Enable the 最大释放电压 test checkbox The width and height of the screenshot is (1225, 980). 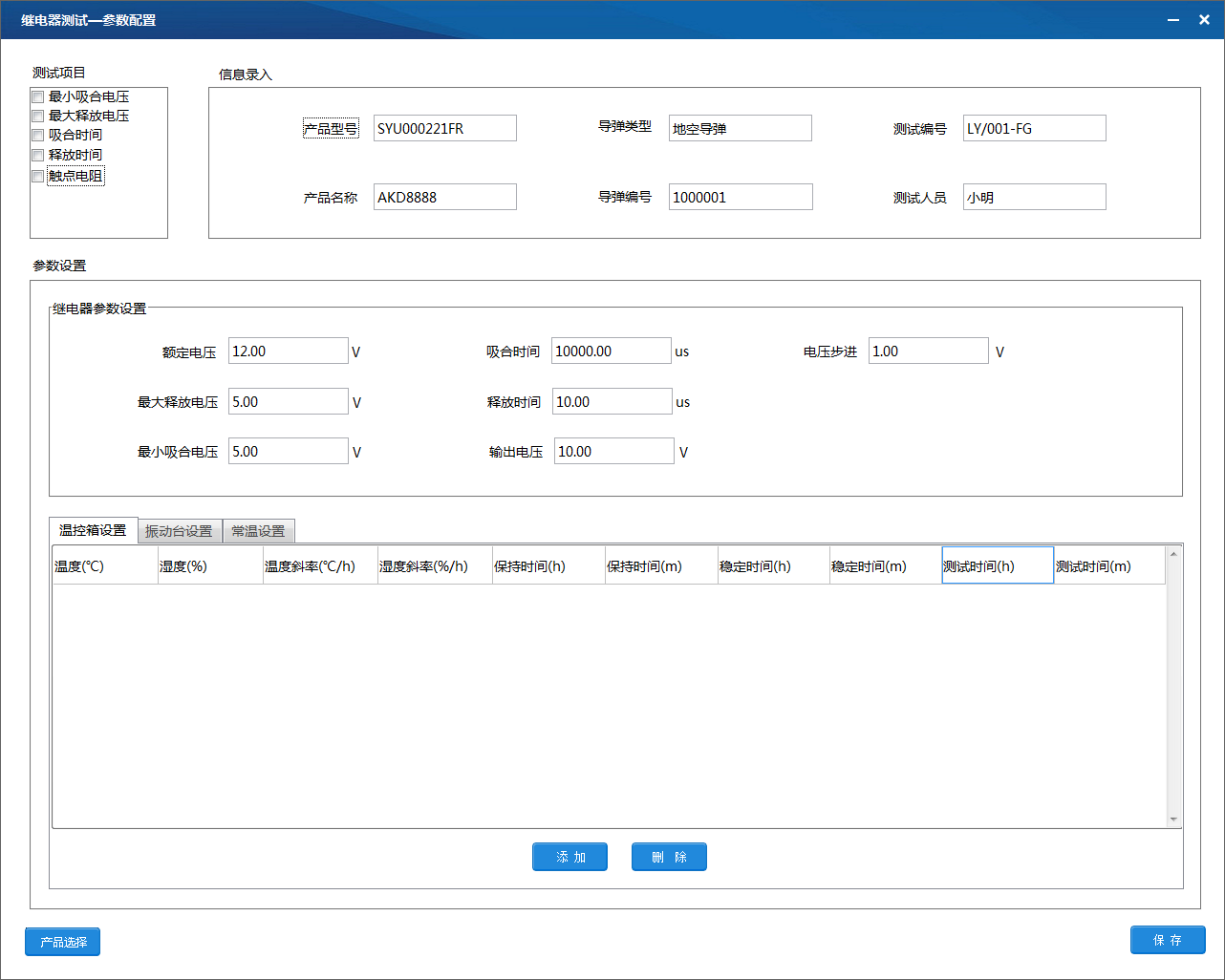38,116
